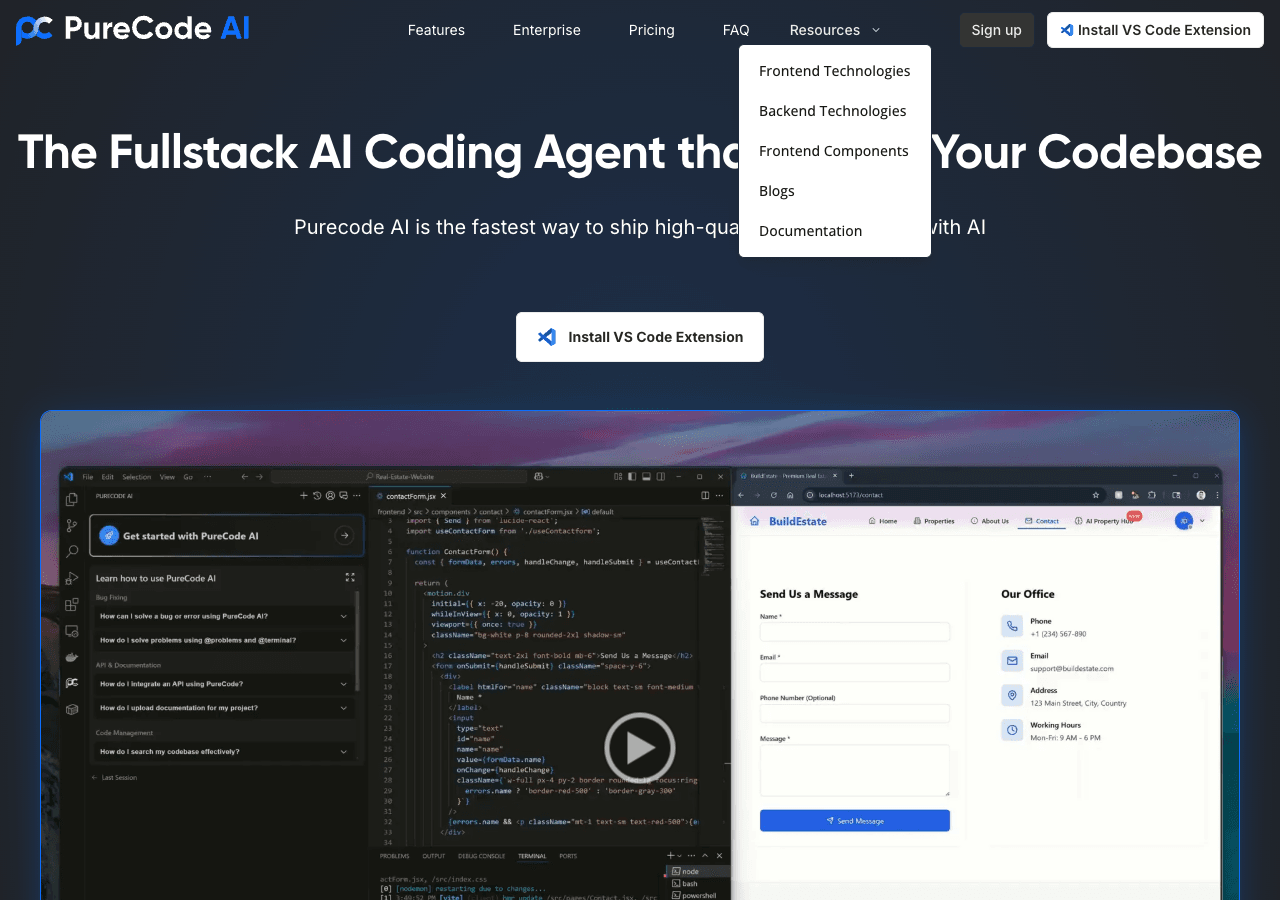1280x900 pixels.
Task: Click the phone icon under Our Office
Action: tap(1012, 626)
